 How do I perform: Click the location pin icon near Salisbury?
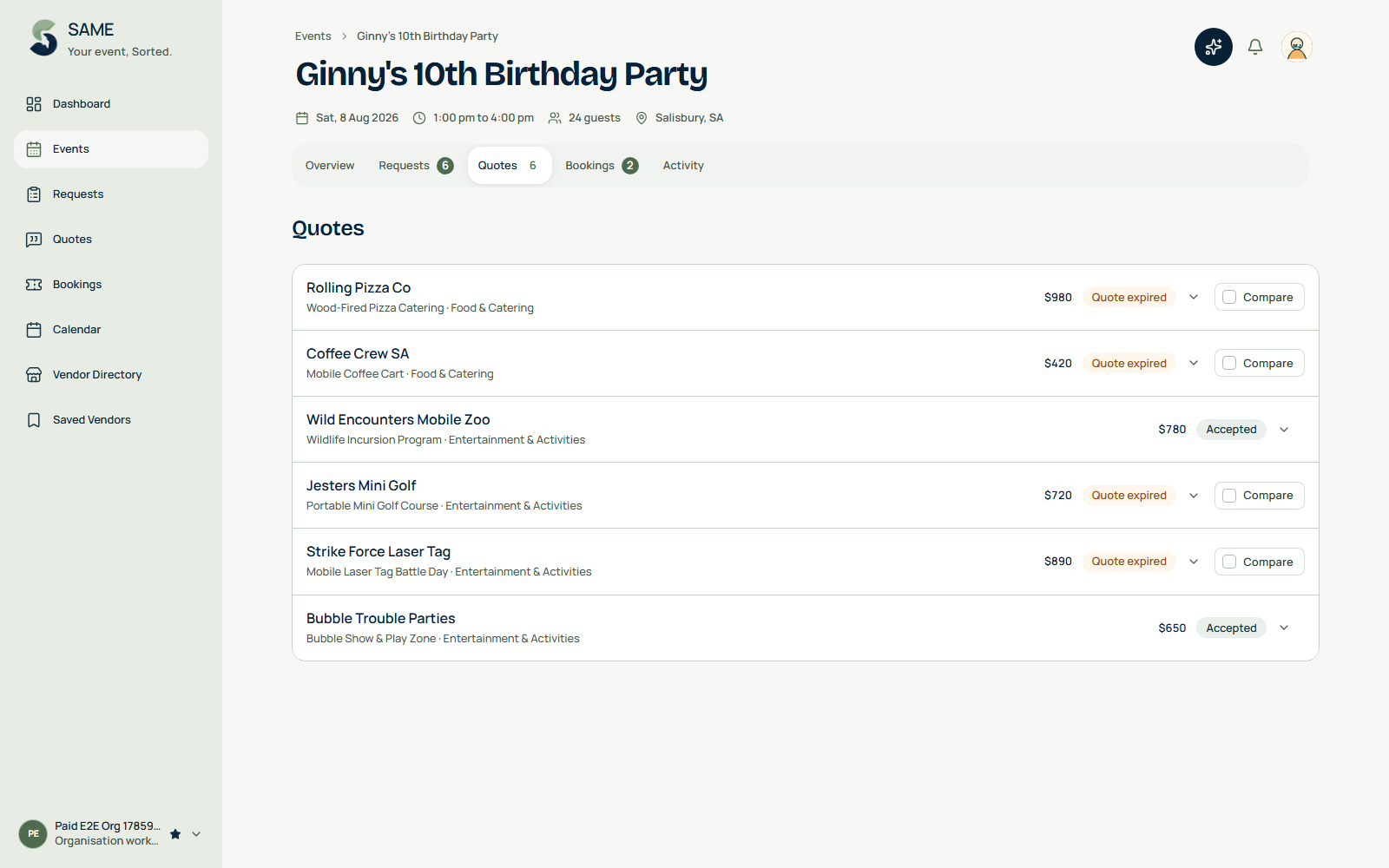pos(642,118)
